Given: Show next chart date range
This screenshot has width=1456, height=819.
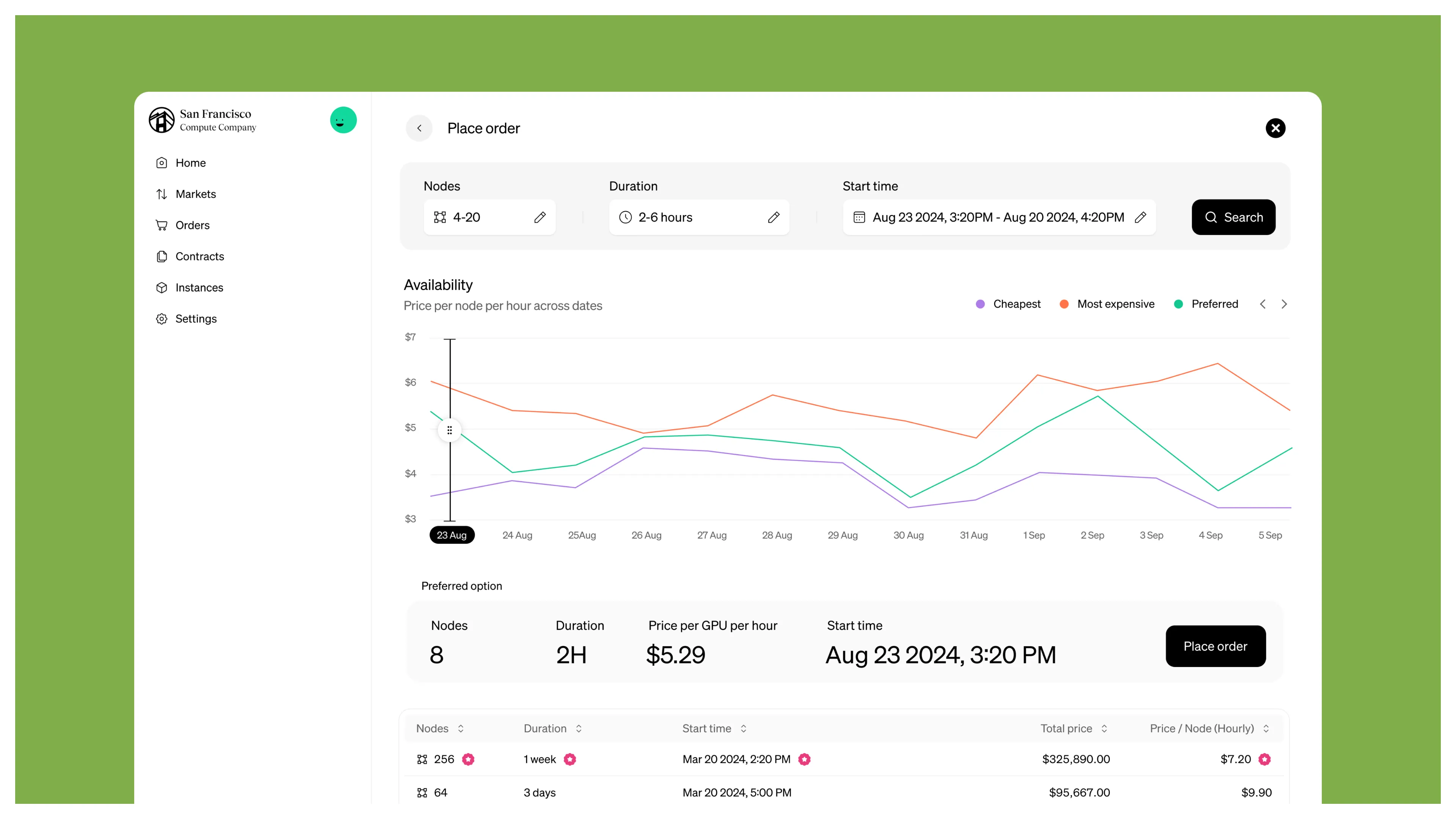Looking at the screenshot, I should coord(1283,304).
